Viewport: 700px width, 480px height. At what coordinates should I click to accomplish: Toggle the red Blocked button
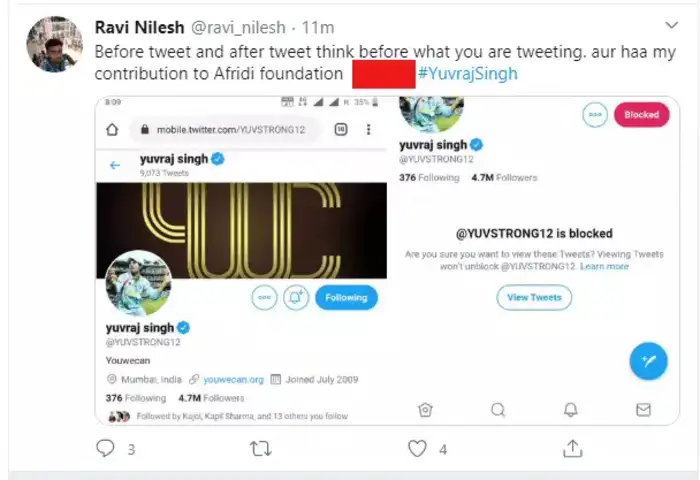point(641,115)
